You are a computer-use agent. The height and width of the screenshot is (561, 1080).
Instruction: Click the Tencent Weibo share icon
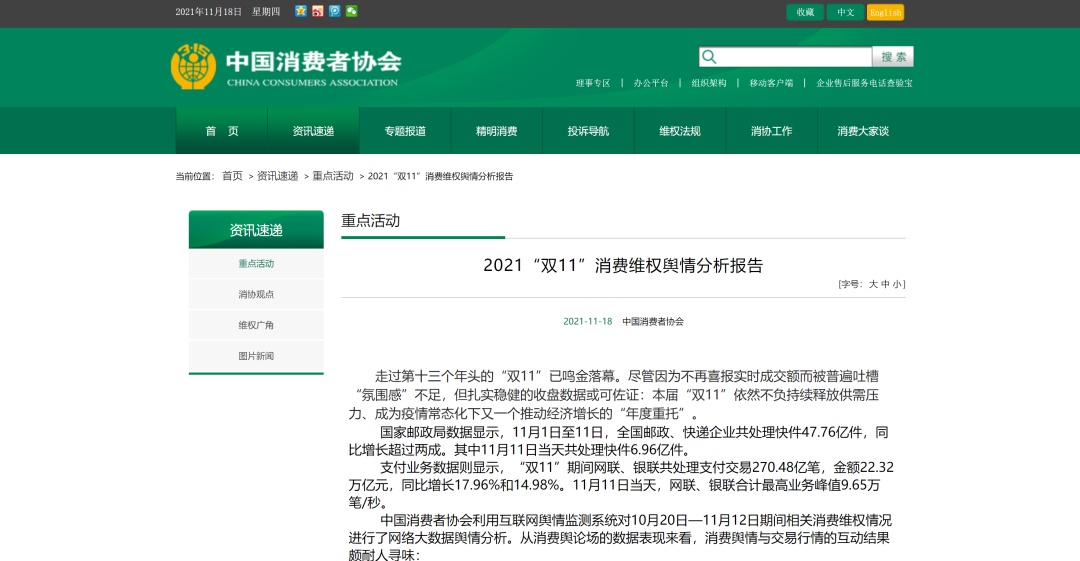click(x=335, y=11)
